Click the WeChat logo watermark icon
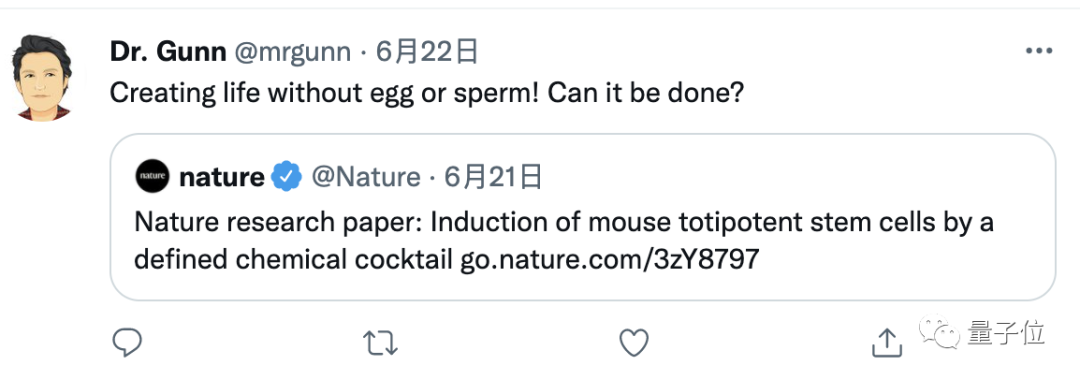This screenshot has height=380, width=1080. point(938,331)
